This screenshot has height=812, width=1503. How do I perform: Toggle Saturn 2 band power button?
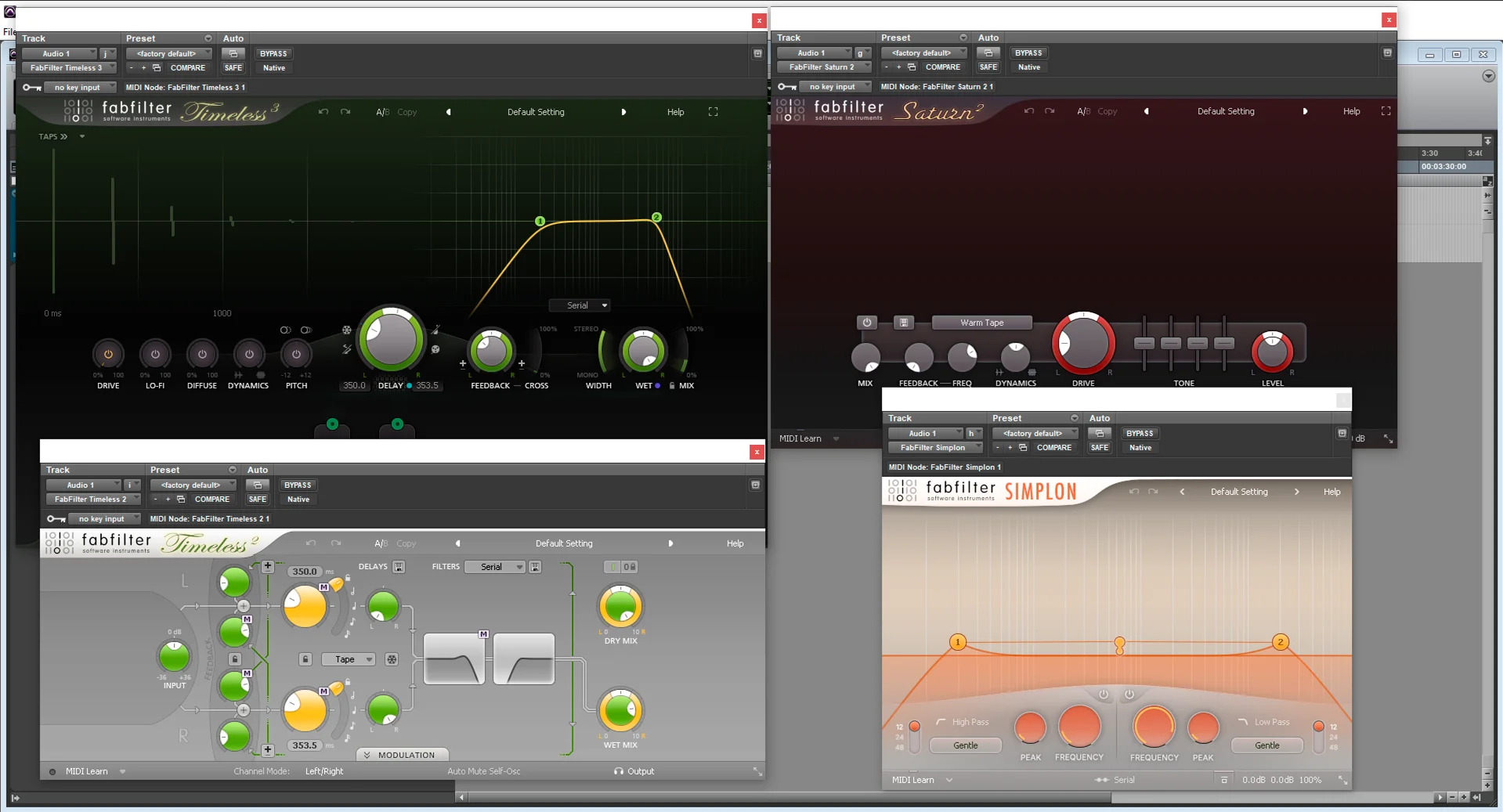click(866, 323)
